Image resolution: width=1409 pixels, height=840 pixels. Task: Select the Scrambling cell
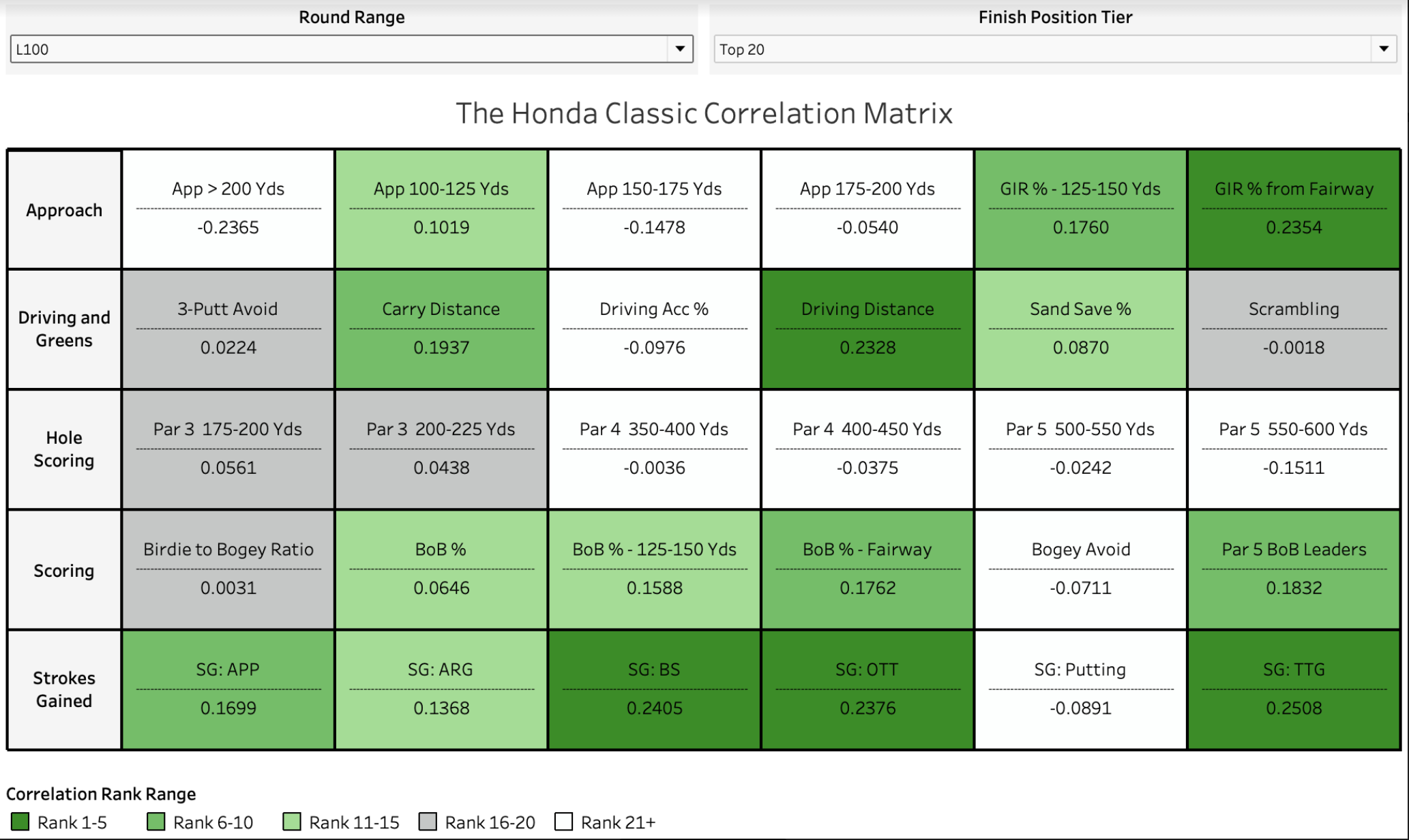[x=1294, y=329]
